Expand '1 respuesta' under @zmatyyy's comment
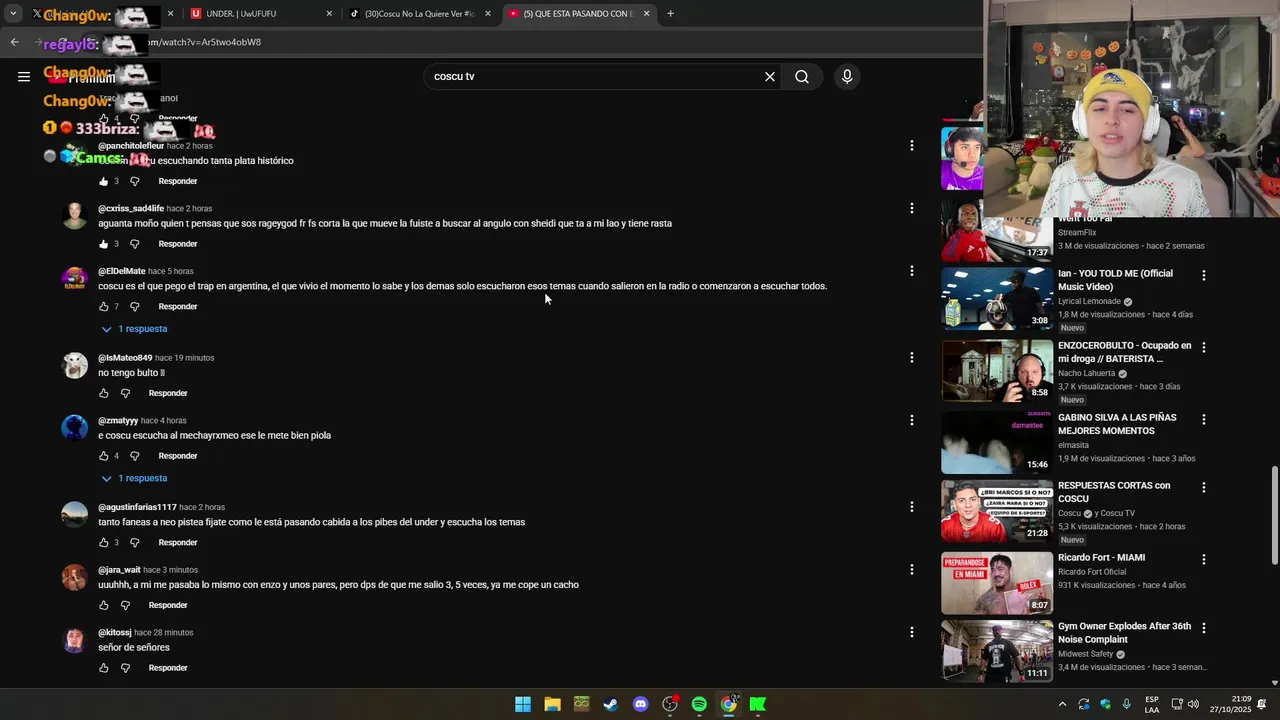 [x=134, y=478]
